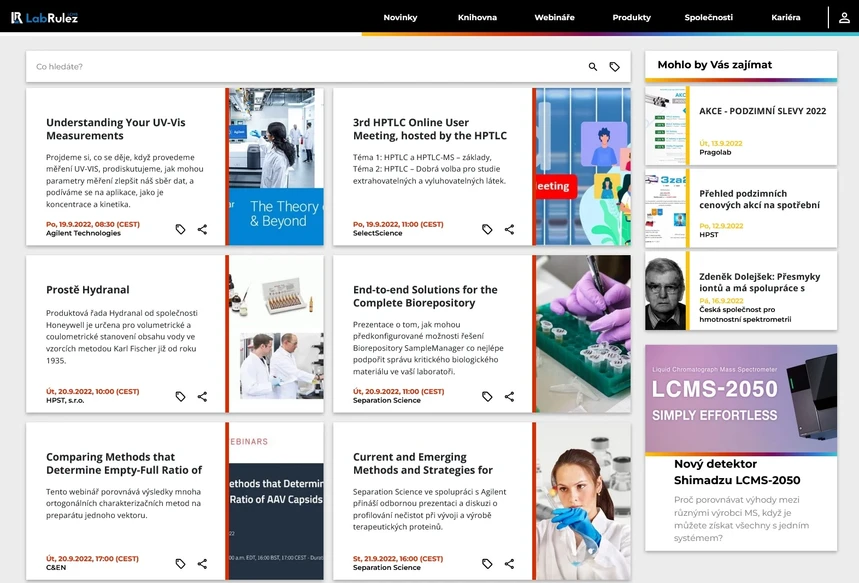Click the LCMS-2050 Simply Effortless banner

pyautogui.click(x=741, y=398)
